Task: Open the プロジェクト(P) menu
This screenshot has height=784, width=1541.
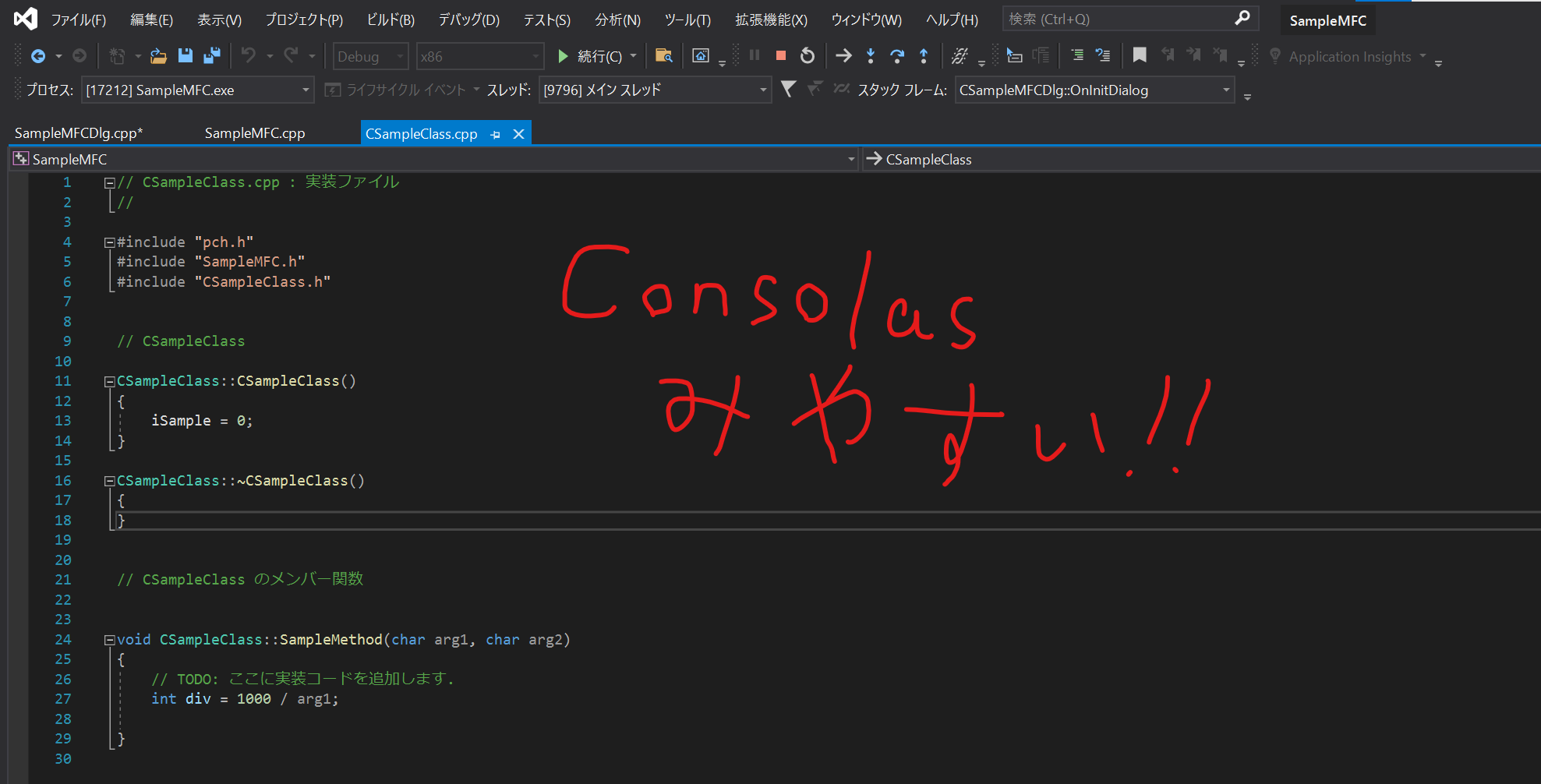Action: [x=304, y=19]
